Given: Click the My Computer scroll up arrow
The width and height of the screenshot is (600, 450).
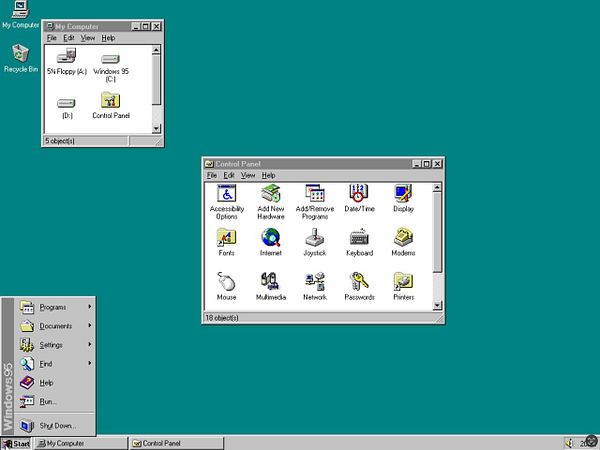Looking at the screenshot, I should [x=156, y=50].
